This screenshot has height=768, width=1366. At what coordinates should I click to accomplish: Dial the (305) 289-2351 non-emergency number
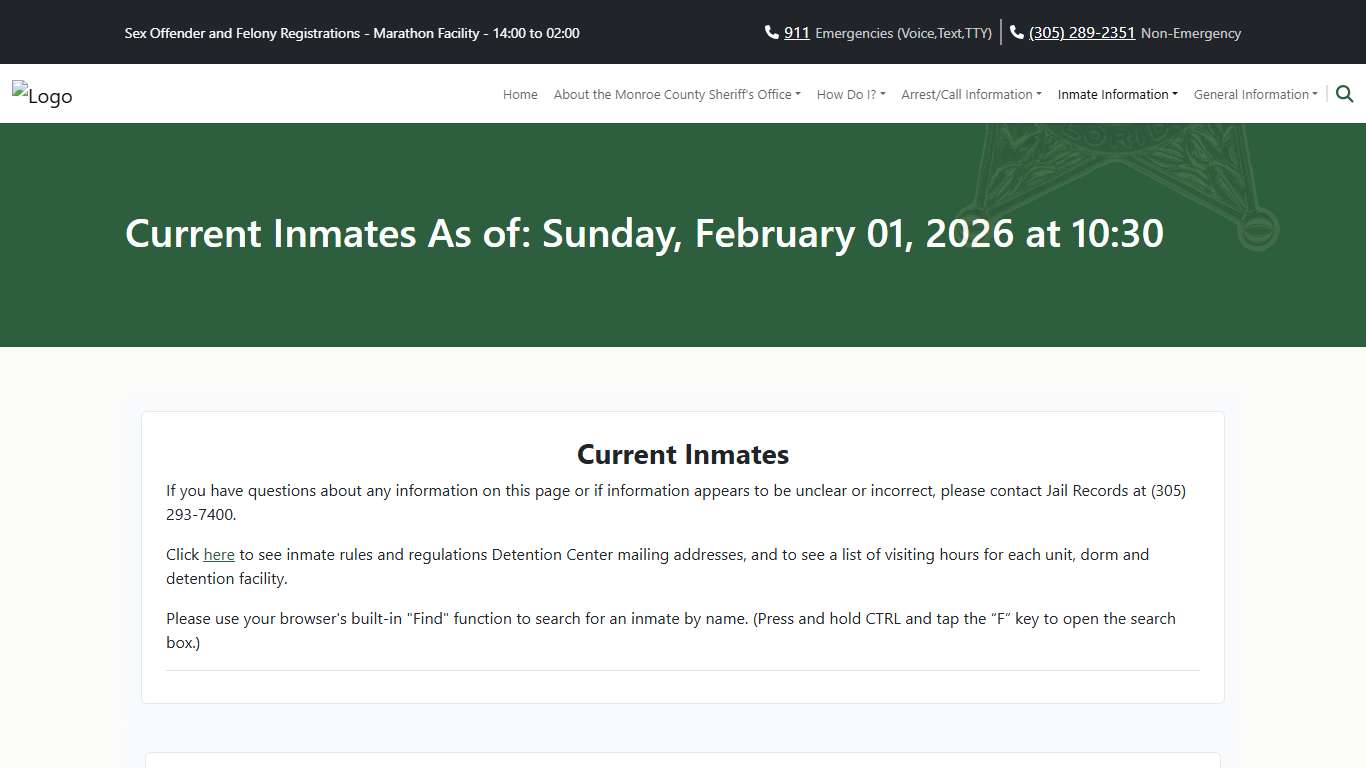coord(1081,33)
